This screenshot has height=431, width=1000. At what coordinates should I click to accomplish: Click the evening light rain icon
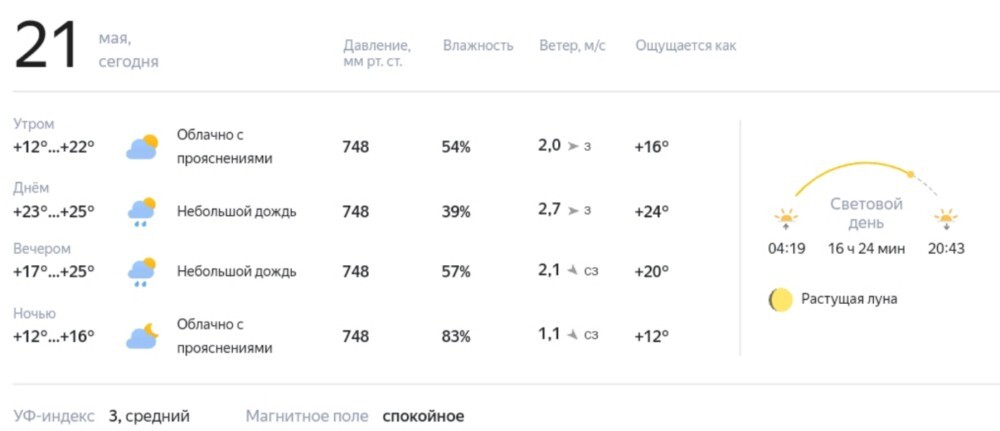[x=142, y=272]
